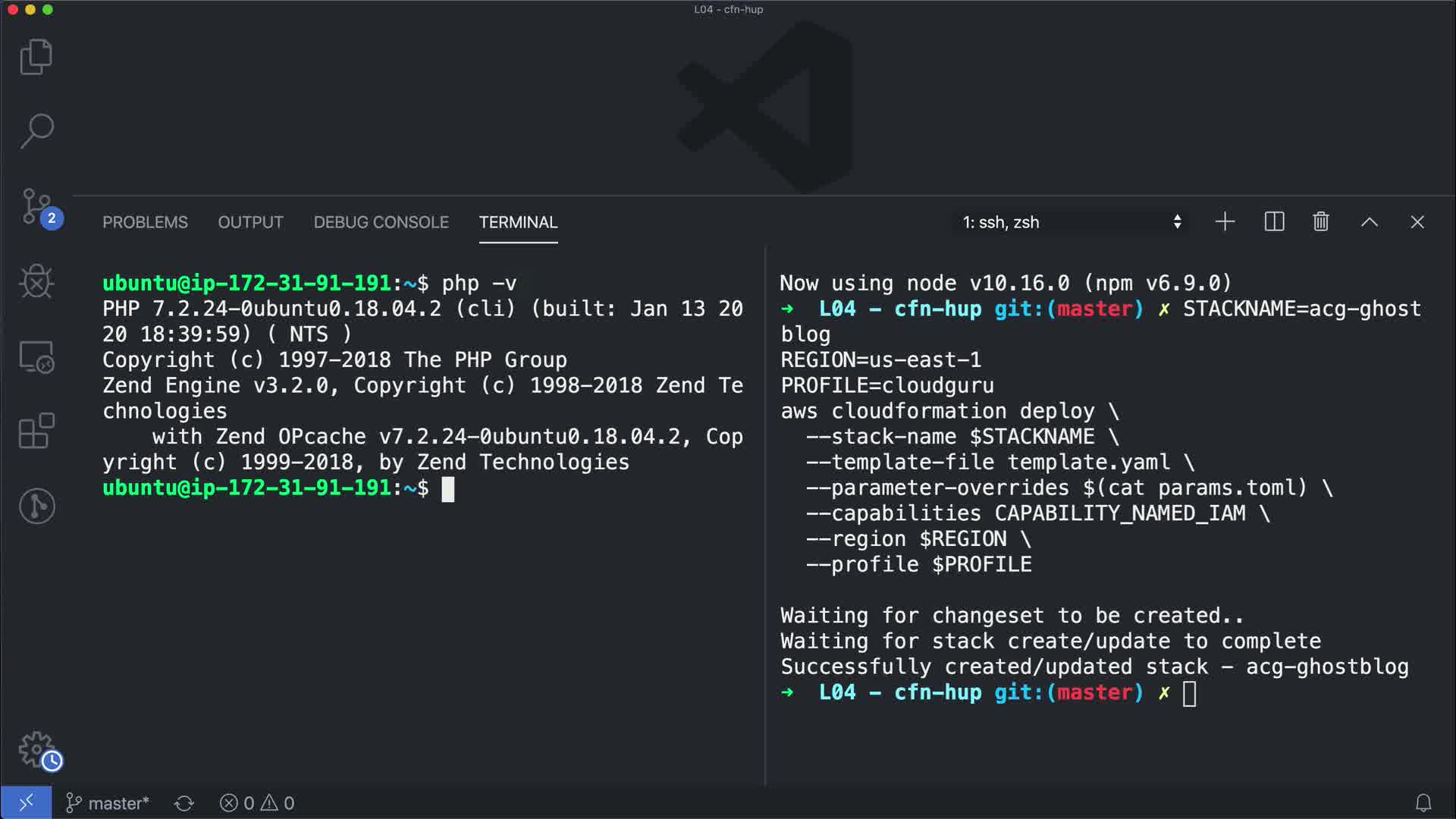This screenshot has width=1456, height=819.
Task: Open the remote window indicator in status bar
Action: (x=26, y=802)
